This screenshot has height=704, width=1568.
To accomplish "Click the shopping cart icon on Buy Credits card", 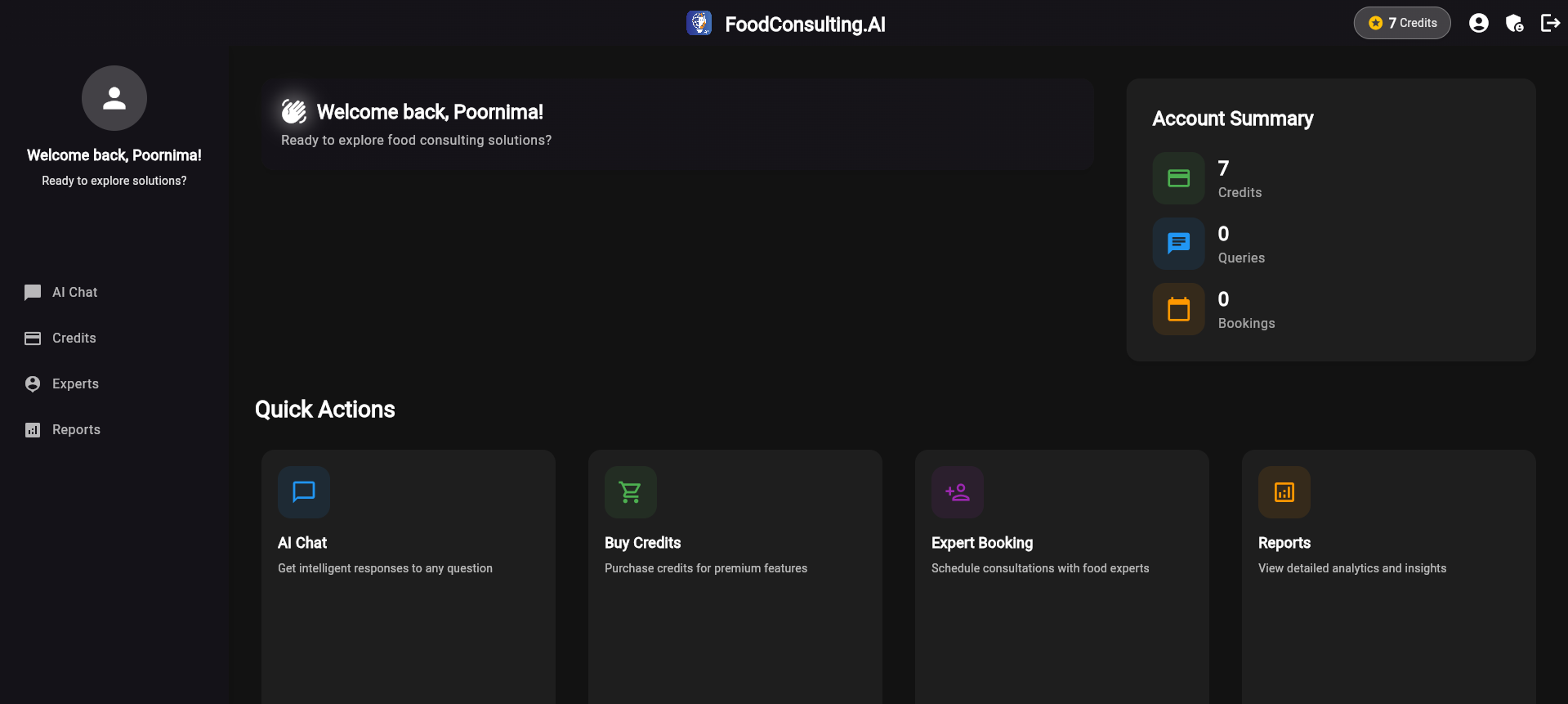I will click(x=629, y=492).
